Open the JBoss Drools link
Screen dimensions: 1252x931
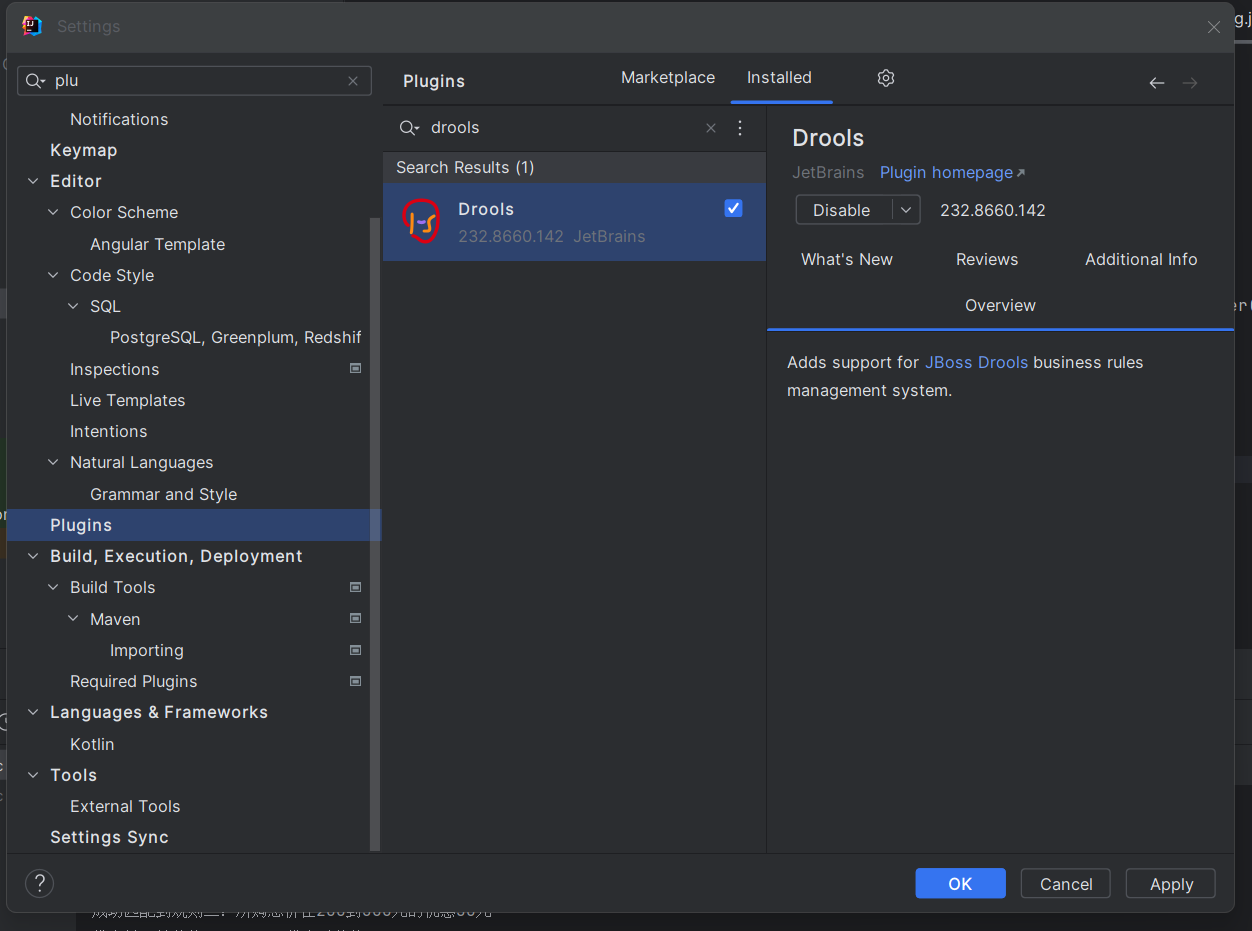976,363
